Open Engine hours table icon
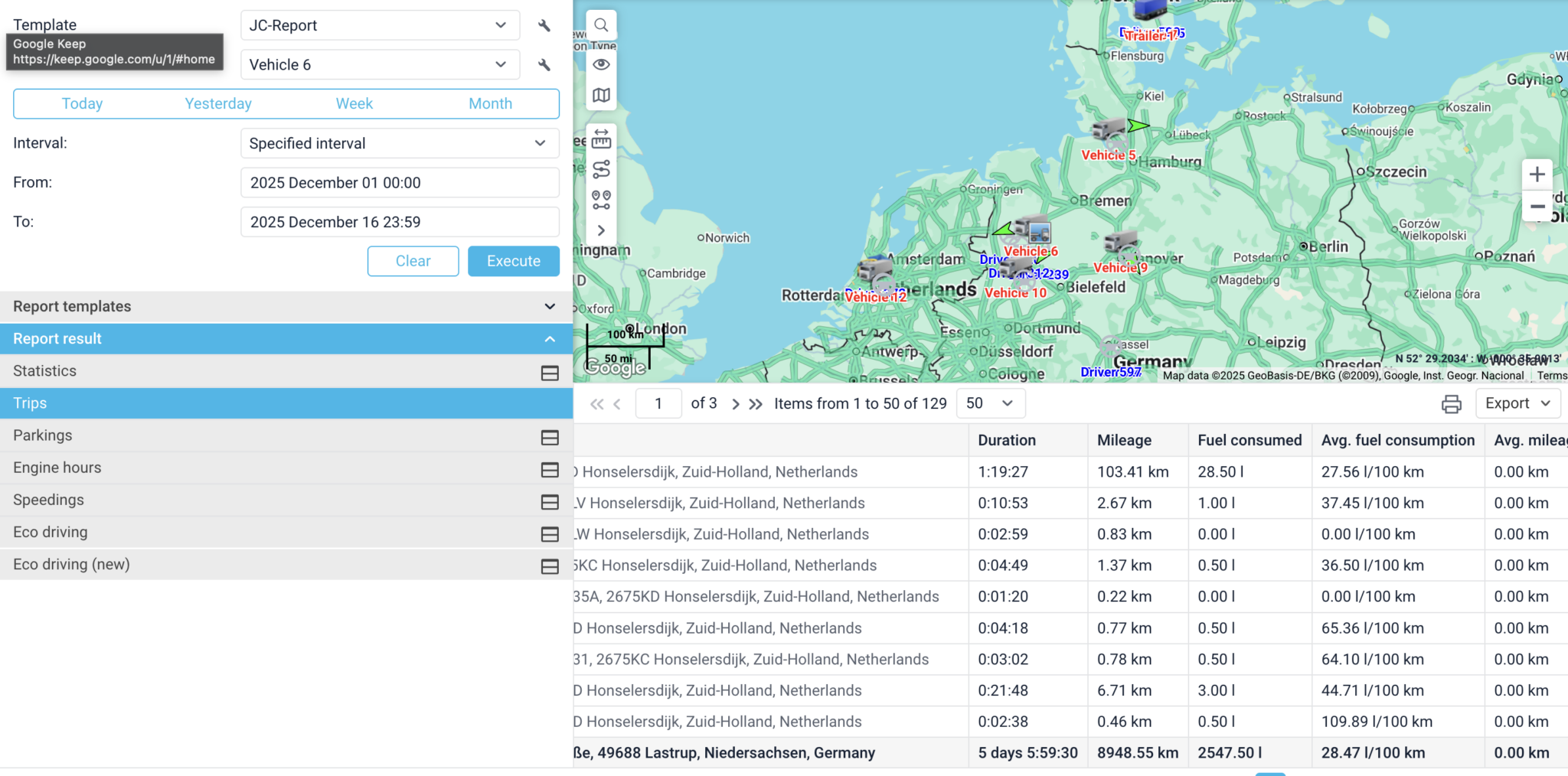The image size is (1568, 776). point(550,469)
